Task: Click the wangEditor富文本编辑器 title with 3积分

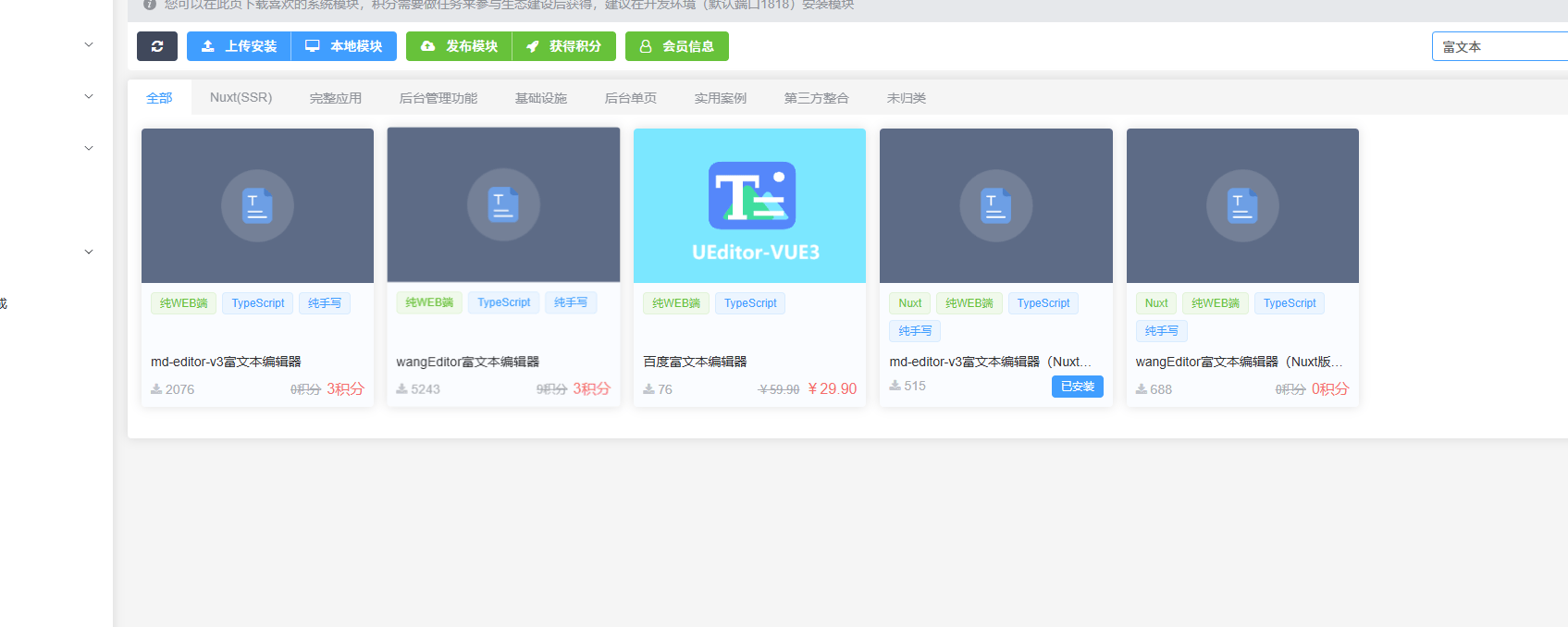Action: pos(467,362)
